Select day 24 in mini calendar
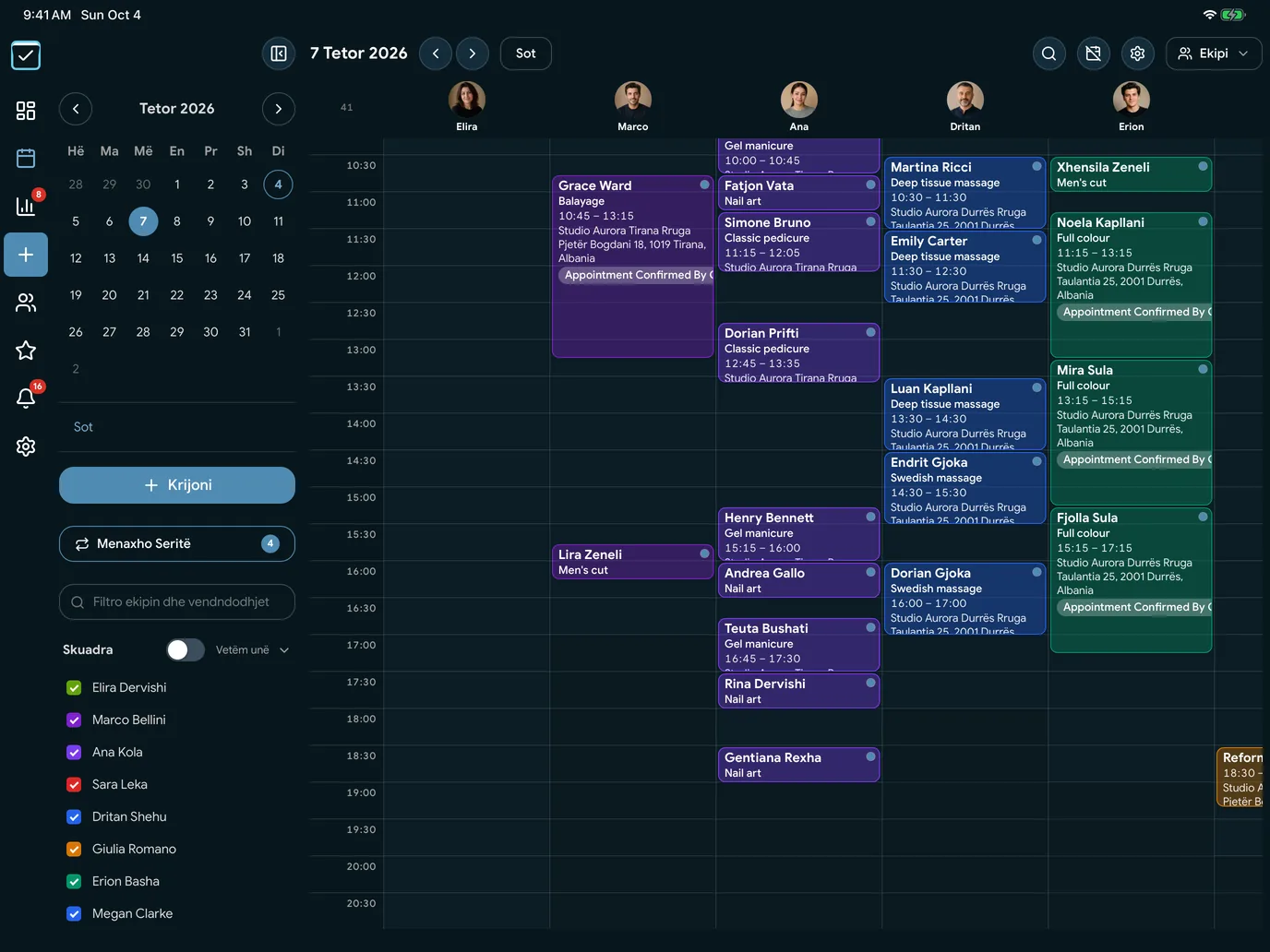Viewport: 1270px width, 952px height. 245,295
